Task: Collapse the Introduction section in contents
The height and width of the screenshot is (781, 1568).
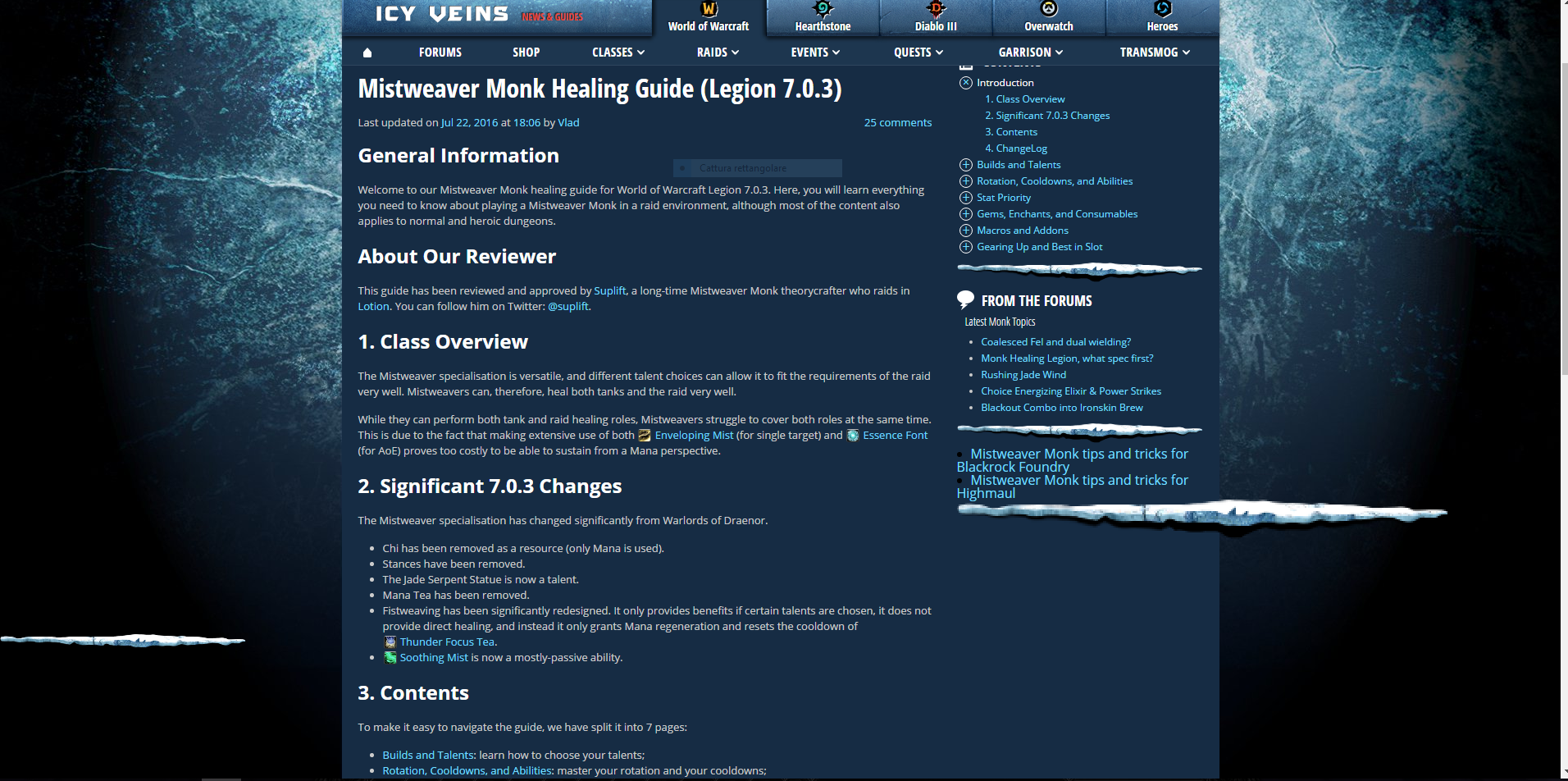Action: [966, 83]
